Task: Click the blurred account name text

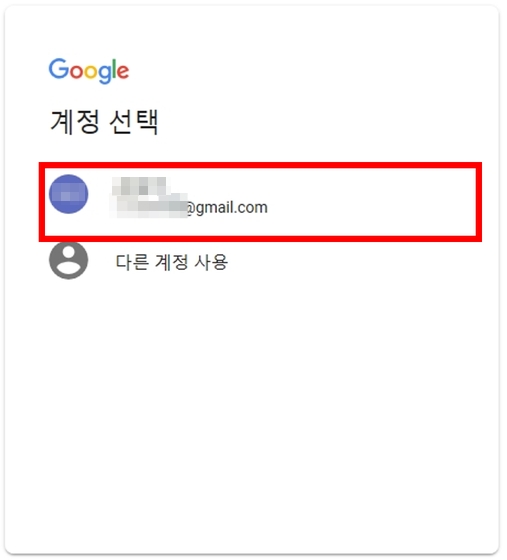Action: pos(140,186)
